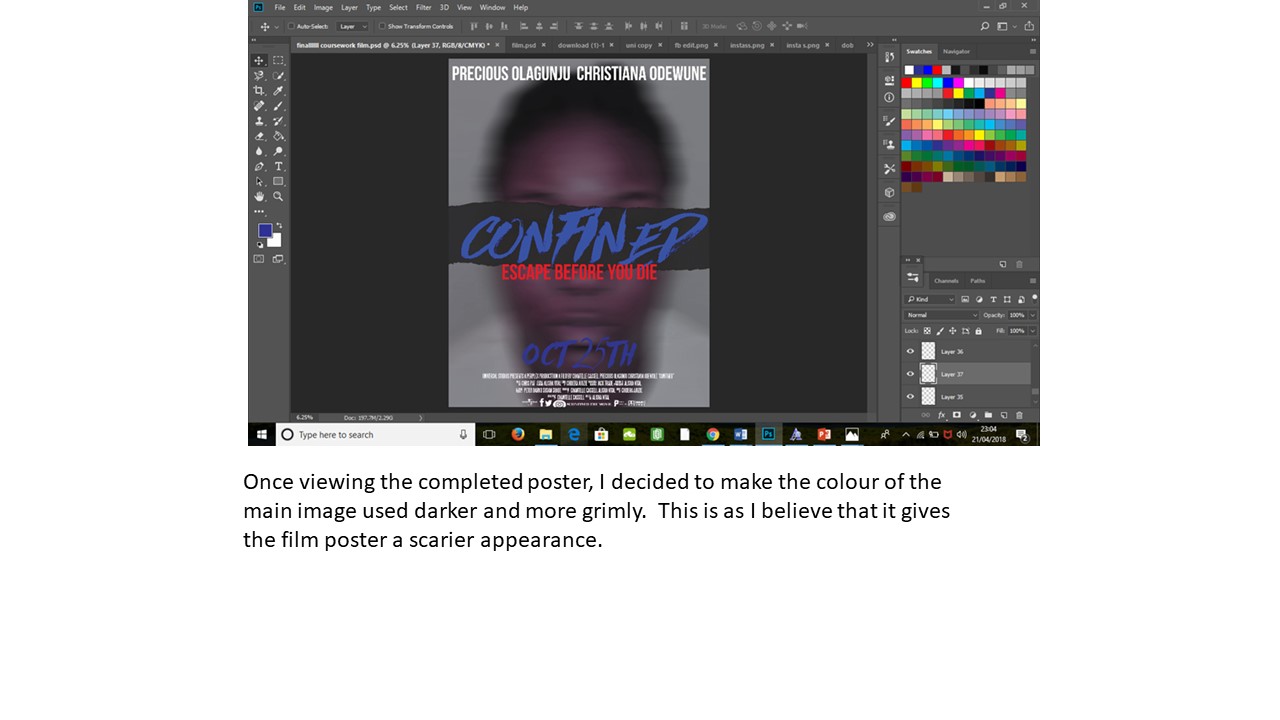The height and width of the screenshot is (720, 1280).
Task: Pick the red swatch in Swatches panel
Action: [907, 83]
